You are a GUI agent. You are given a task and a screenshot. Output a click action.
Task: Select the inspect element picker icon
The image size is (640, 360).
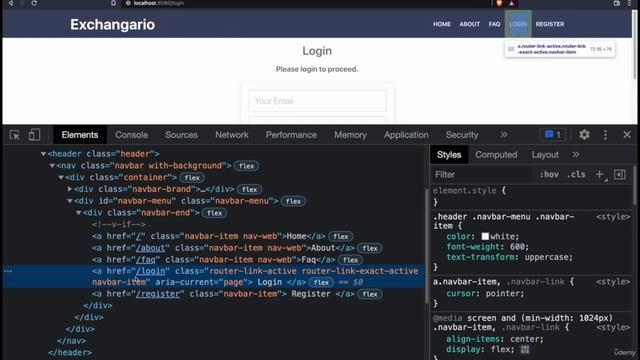click(14, 135)
